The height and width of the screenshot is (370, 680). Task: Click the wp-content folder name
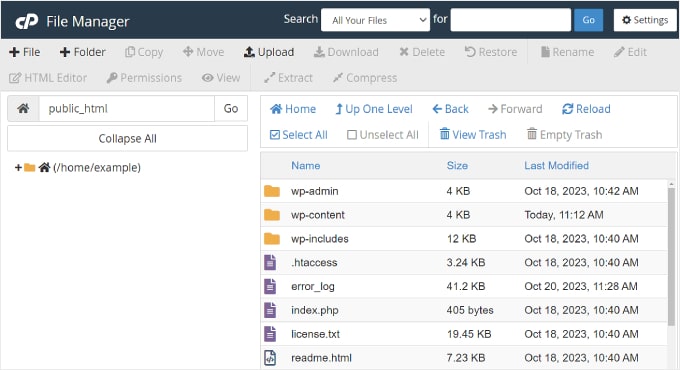point(317,215)
